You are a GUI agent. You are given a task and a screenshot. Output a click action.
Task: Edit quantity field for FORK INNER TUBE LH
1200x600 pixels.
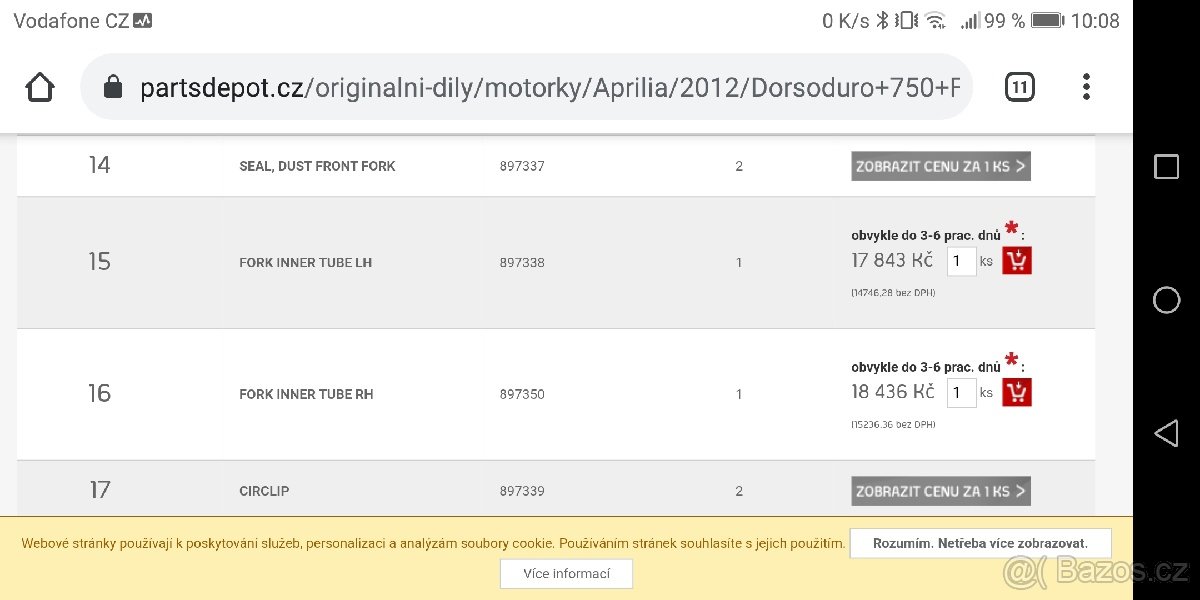(x=961, y=260)
